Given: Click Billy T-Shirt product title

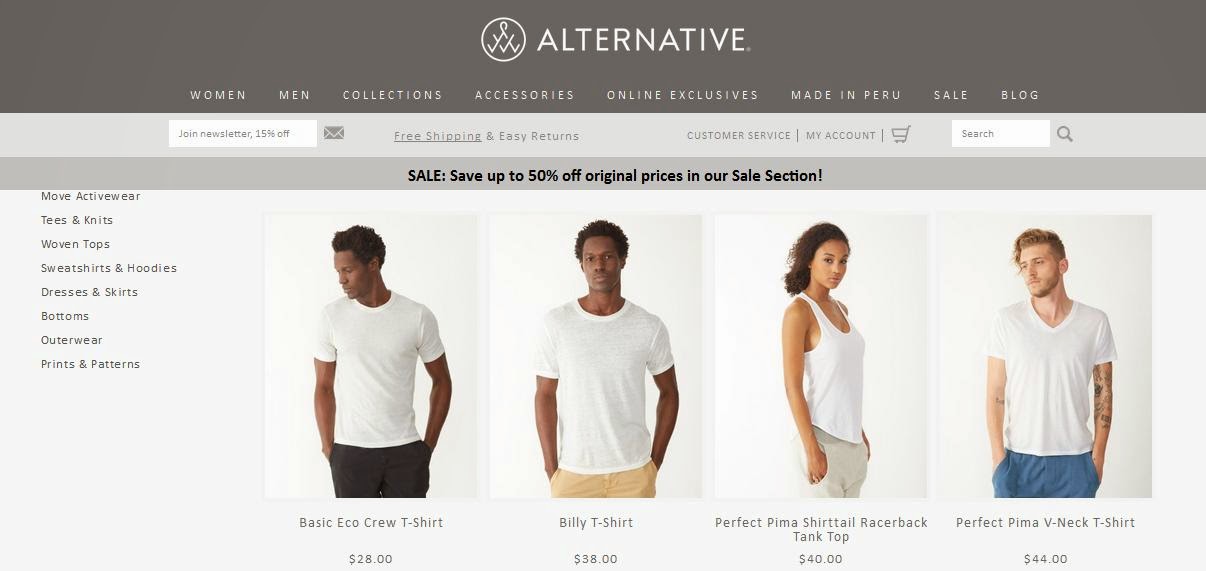Looking at the screenshot, I should click(596, 522).
